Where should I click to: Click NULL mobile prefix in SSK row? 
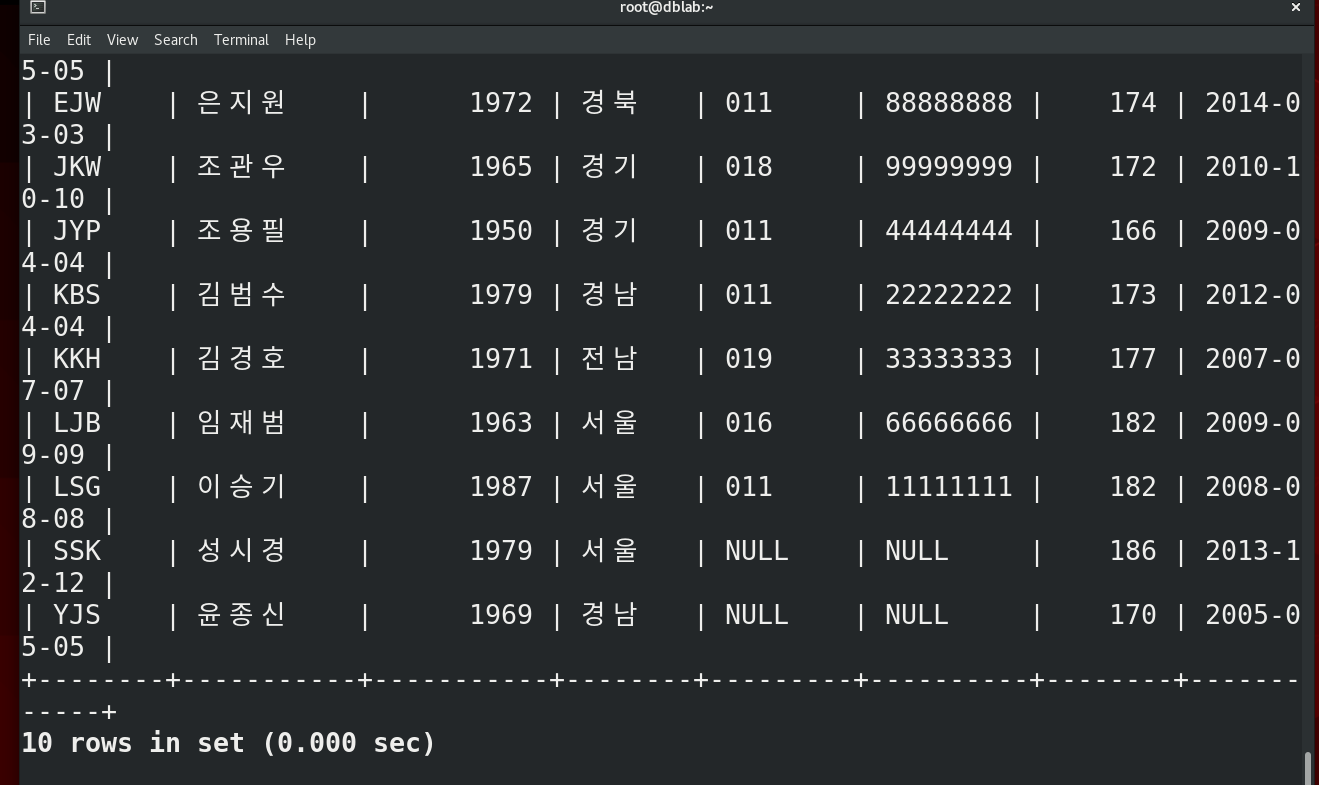coord(757,551)
